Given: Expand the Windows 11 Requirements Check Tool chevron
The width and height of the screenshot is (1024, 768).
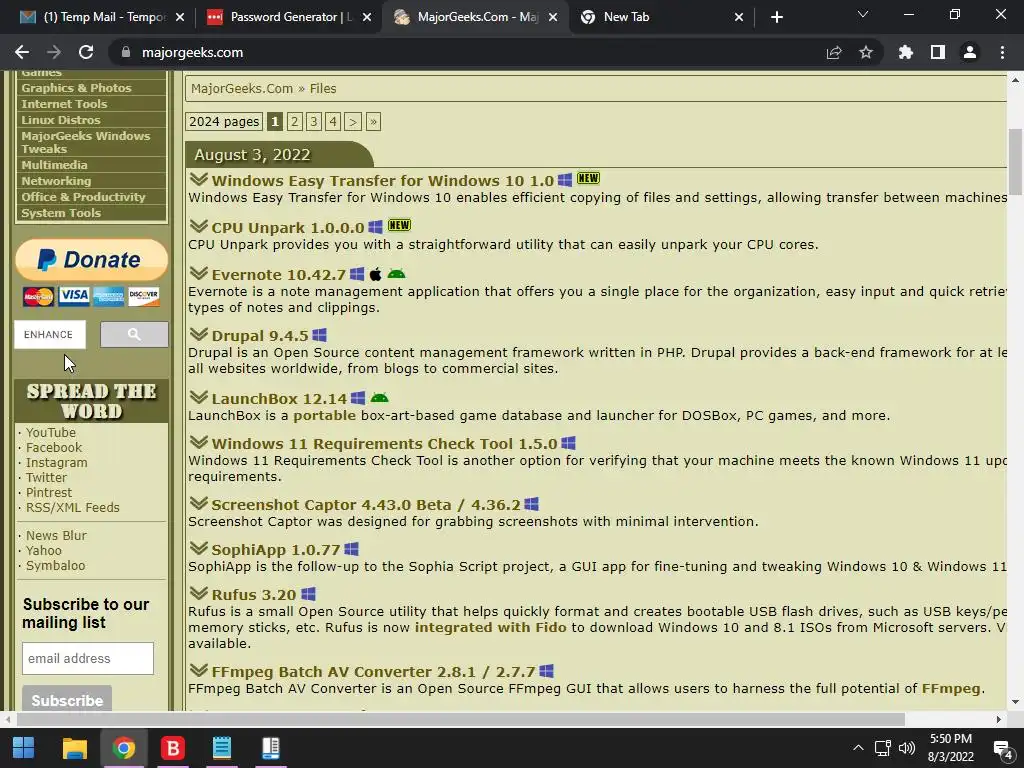Looking at the screenshot, I should pos(199,442).
